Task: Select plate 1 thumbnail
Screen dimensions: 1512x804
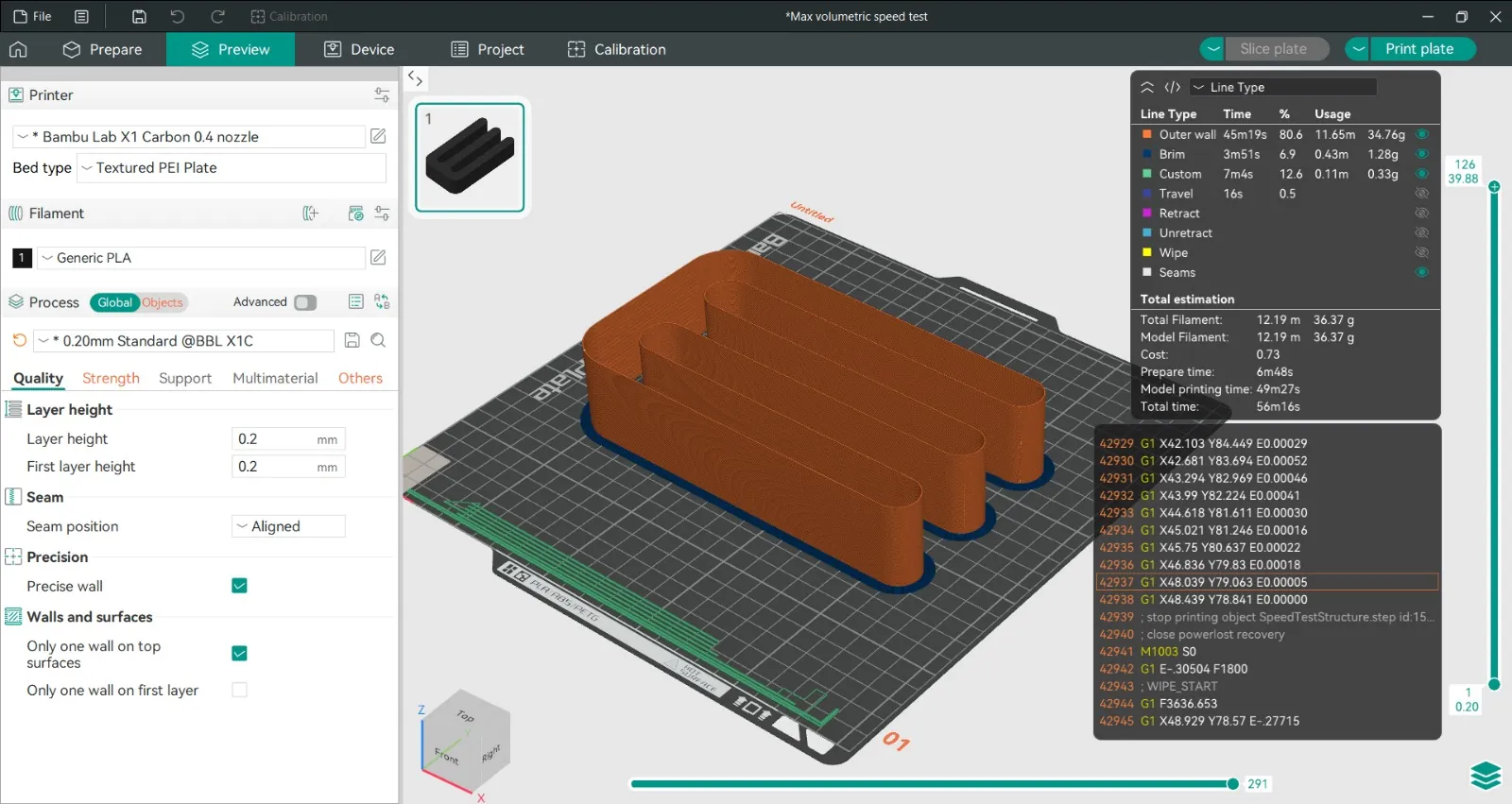Action: (470, 157)
